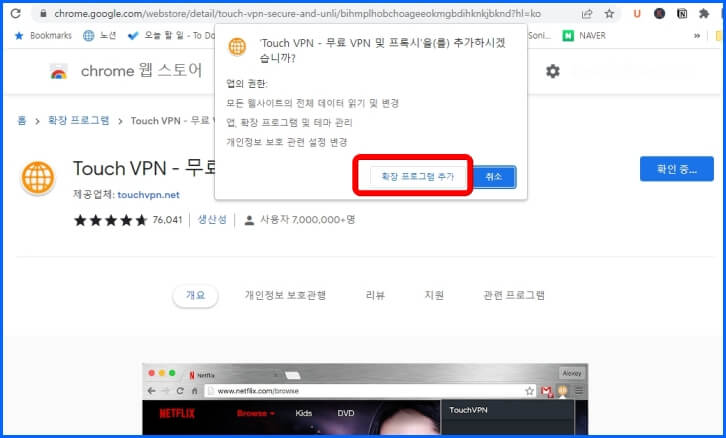Click 취소 to cancel the dialog
The image size is (726, 438).
click(494, 177)
